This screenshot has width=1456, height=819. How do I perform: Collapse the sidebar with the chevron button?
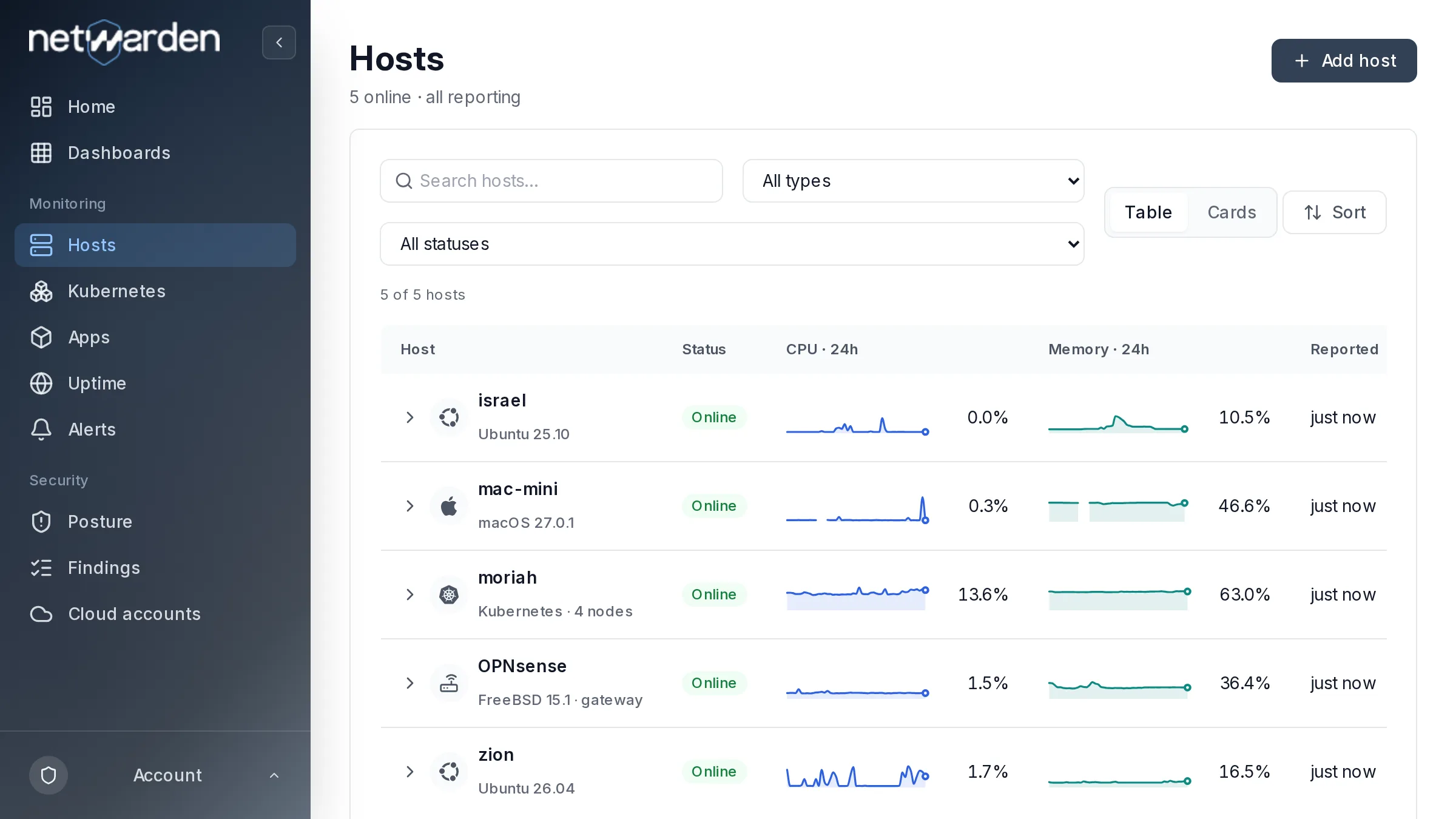coord(278,42)
